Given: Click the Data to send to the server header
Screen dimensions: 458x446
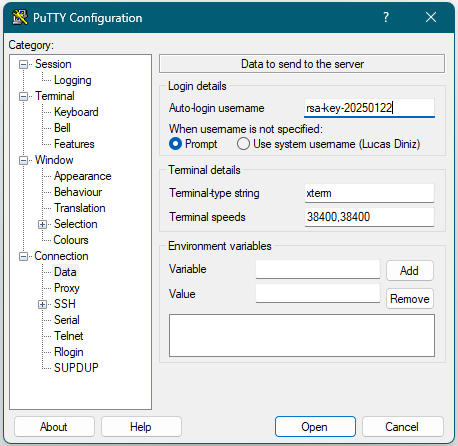Looking at the screenshot, I should [302, 64].
